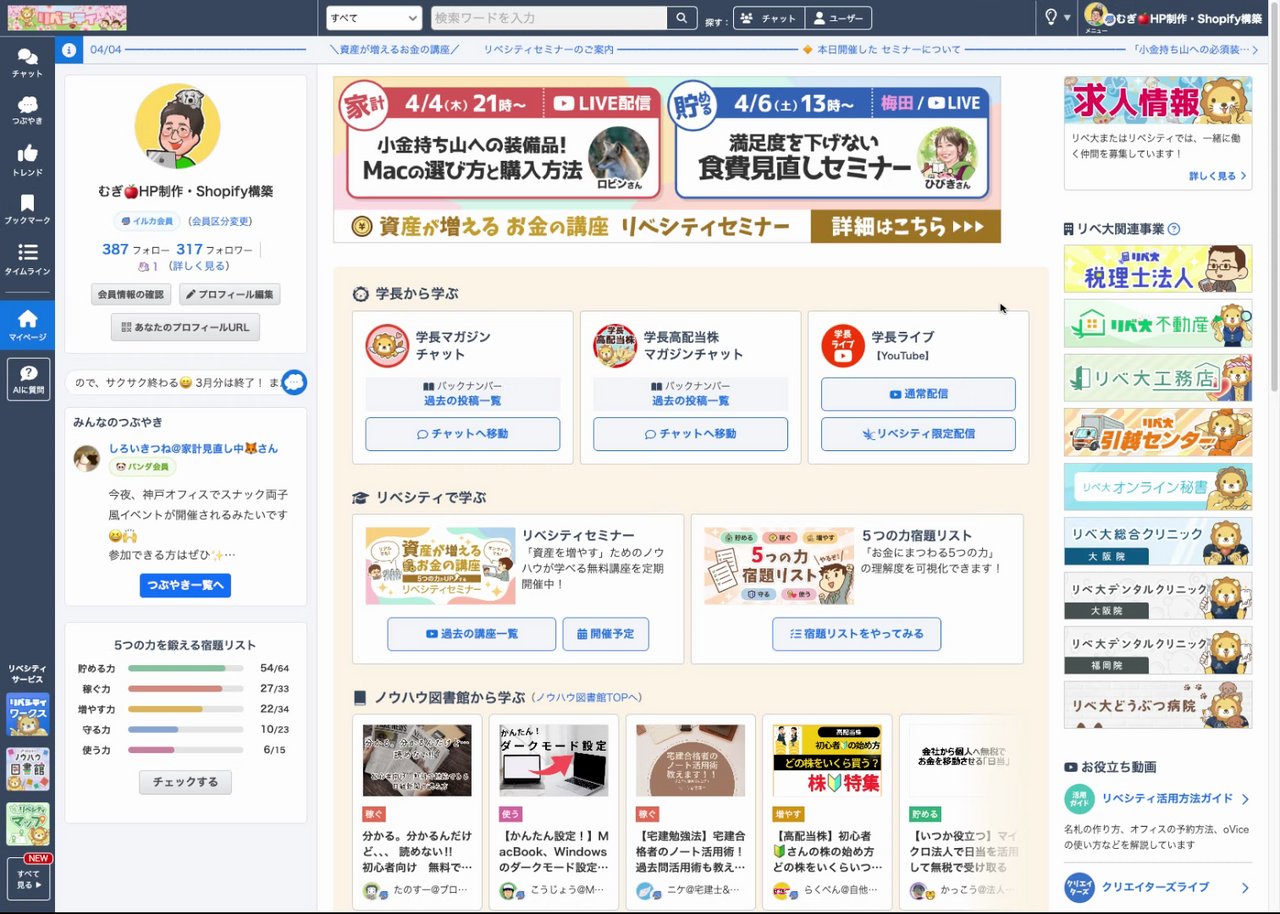Click 稼ぐ力 progress bar
Image resolution: width=1280 pixels, height=914 pixels.
point(185,688)
